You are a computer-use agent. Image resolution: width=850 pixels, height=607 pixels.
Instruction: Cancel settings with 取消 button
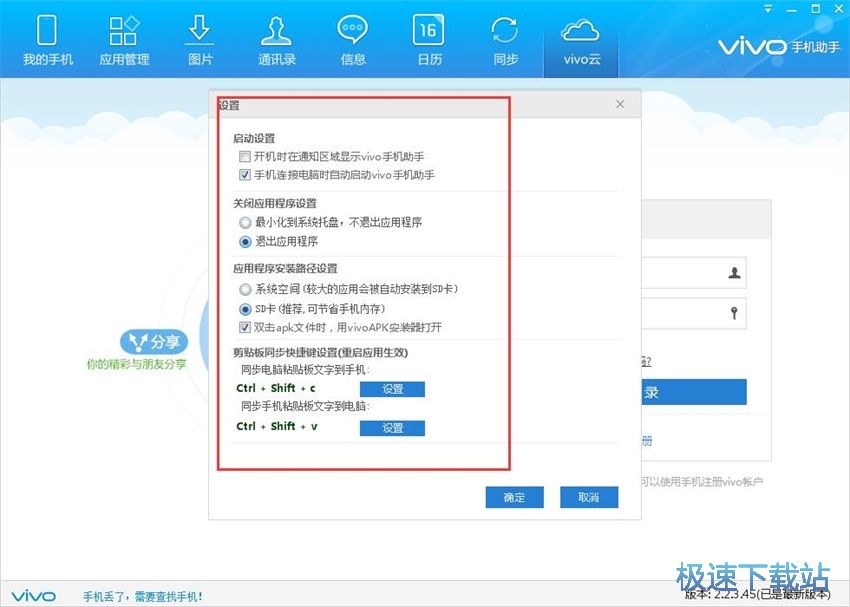point(589,497)
